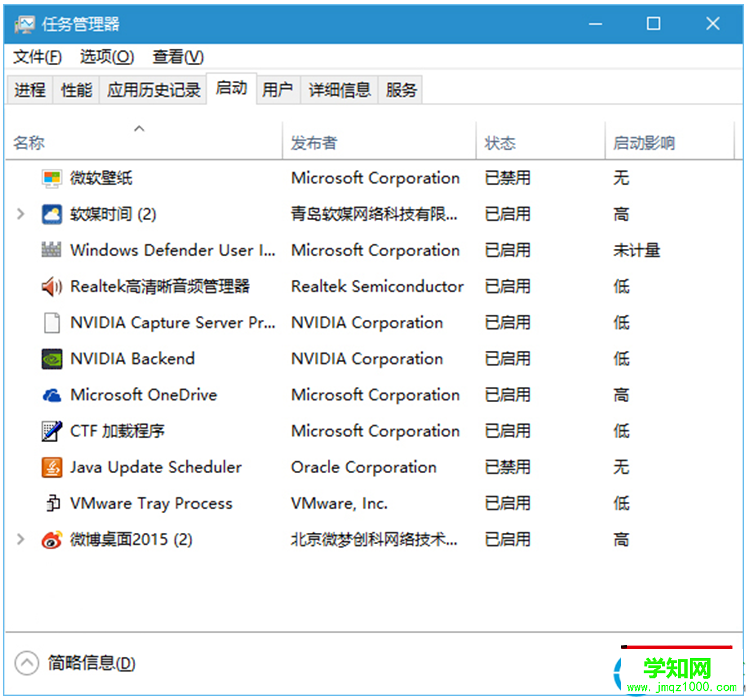748x699 pixels.
Task: Click the VMware Tray Process icon
Action: coord(52,503)
